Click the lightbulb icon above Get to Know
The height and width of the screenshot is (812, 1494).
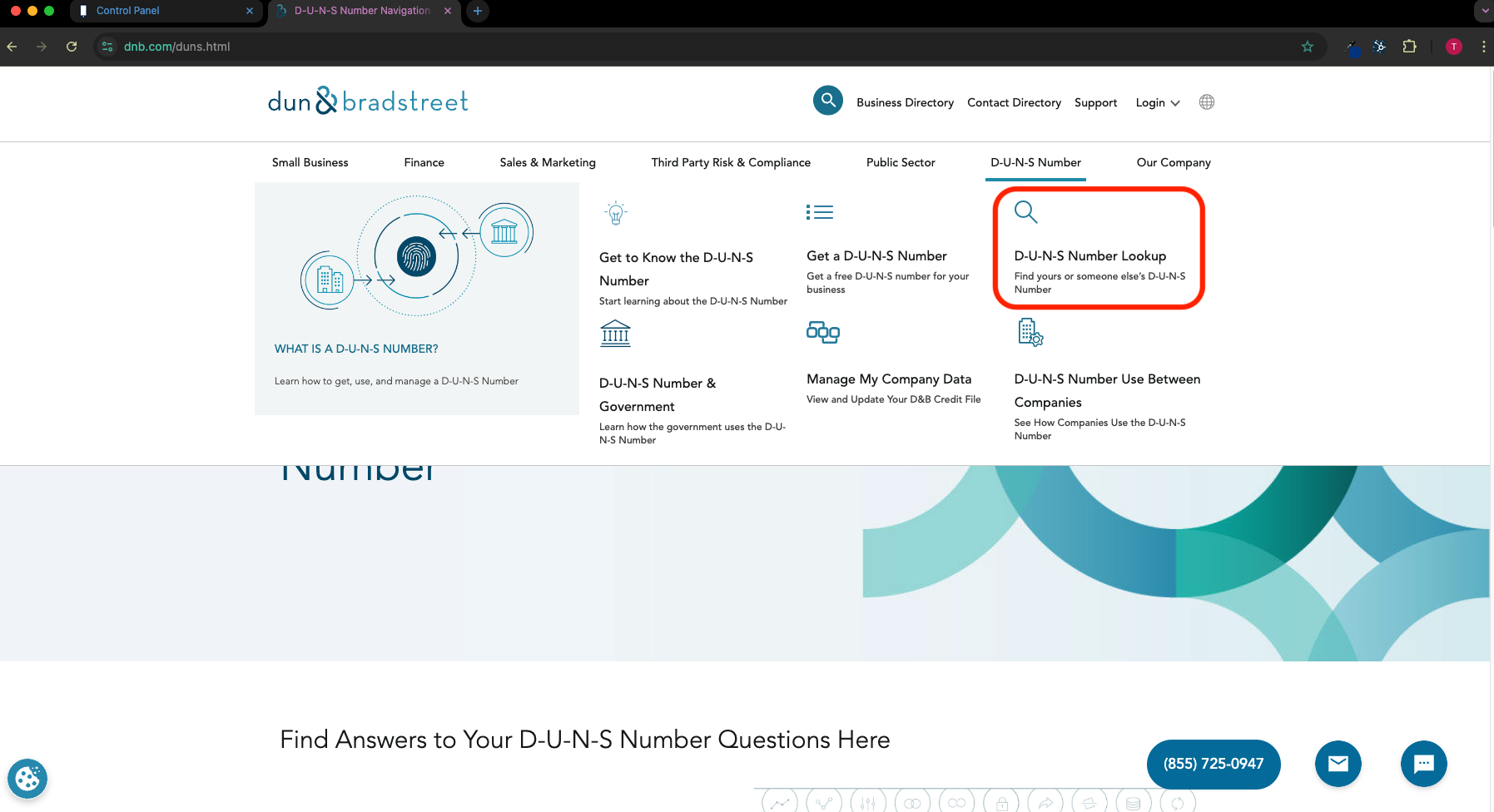coord(615,214)
